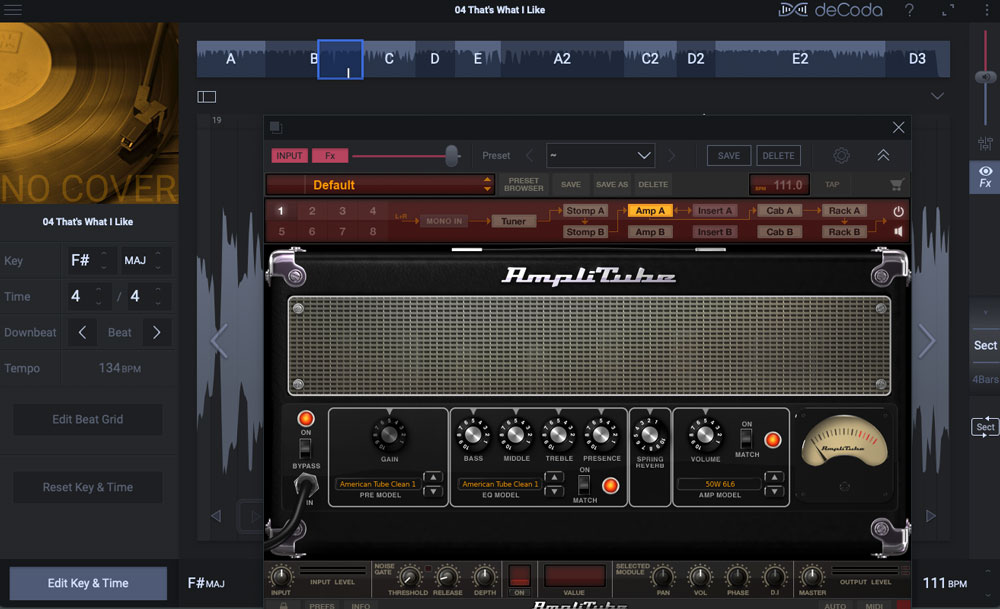Open the hamburger menu in deCoda
This screenshot has width=1000, height=609.
13,10
